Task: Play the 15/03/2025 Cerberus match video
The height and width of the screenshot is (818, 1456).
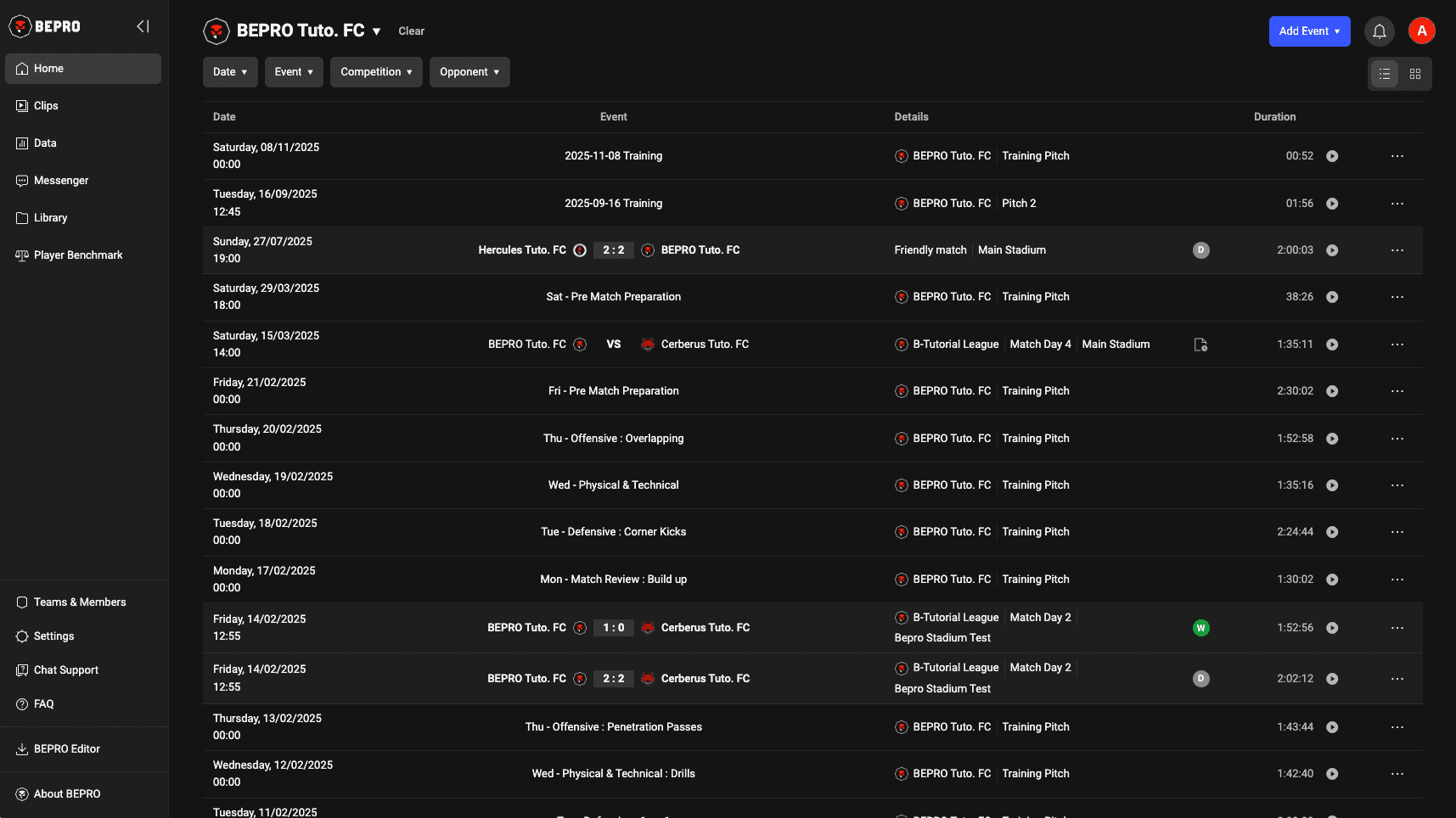Action: pyautogui.click(x=1332, y=345)
